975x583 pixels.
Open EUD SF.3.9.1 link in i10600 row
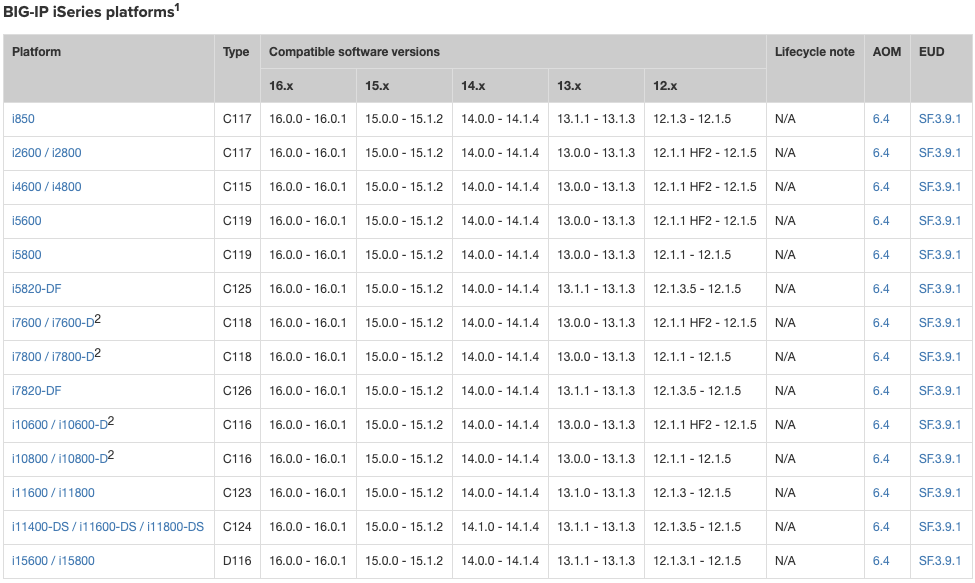coord(940,425)
